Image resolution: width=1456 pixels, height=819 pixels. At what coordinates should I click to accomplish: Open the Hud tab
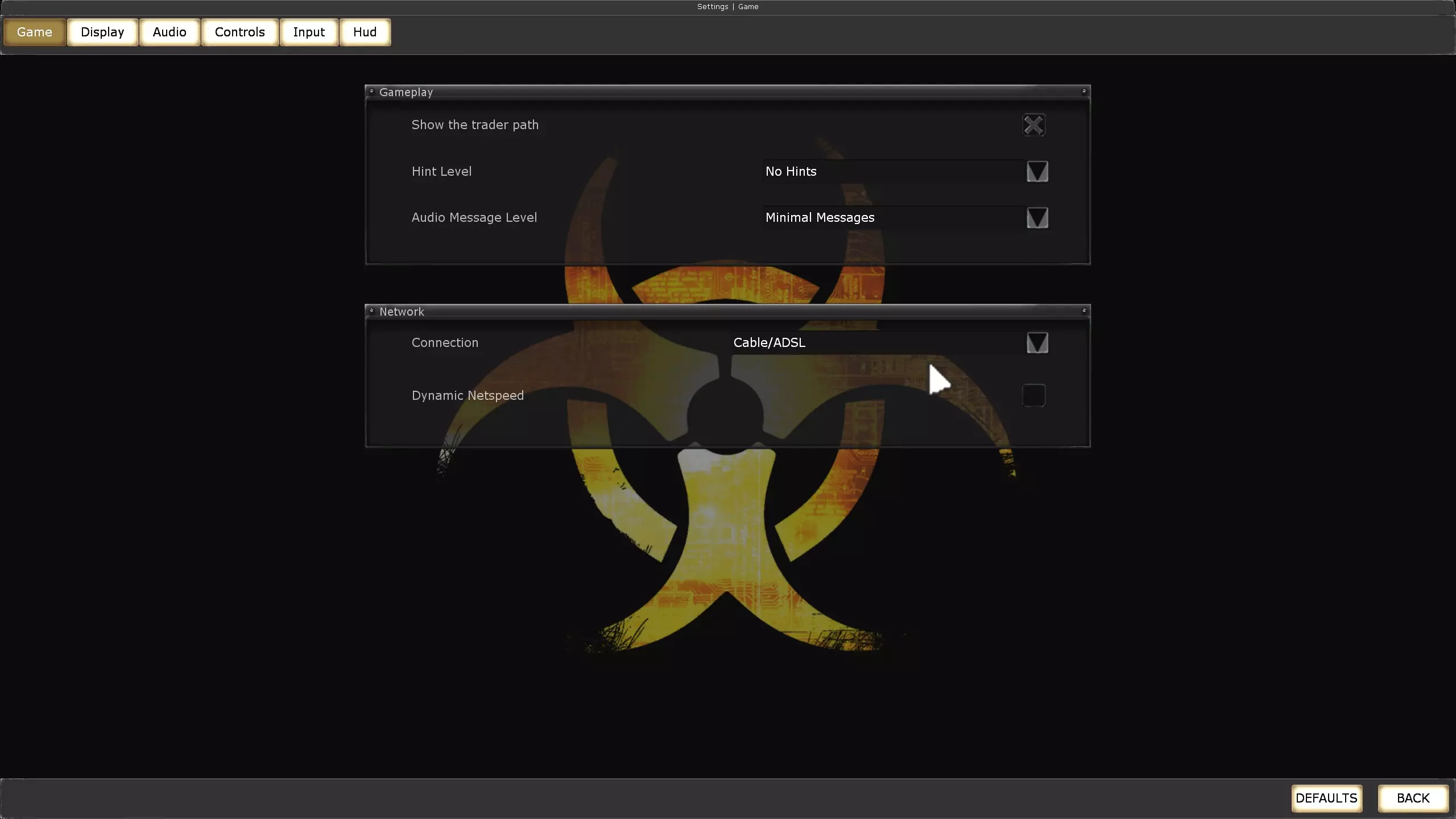coord(365,32)
